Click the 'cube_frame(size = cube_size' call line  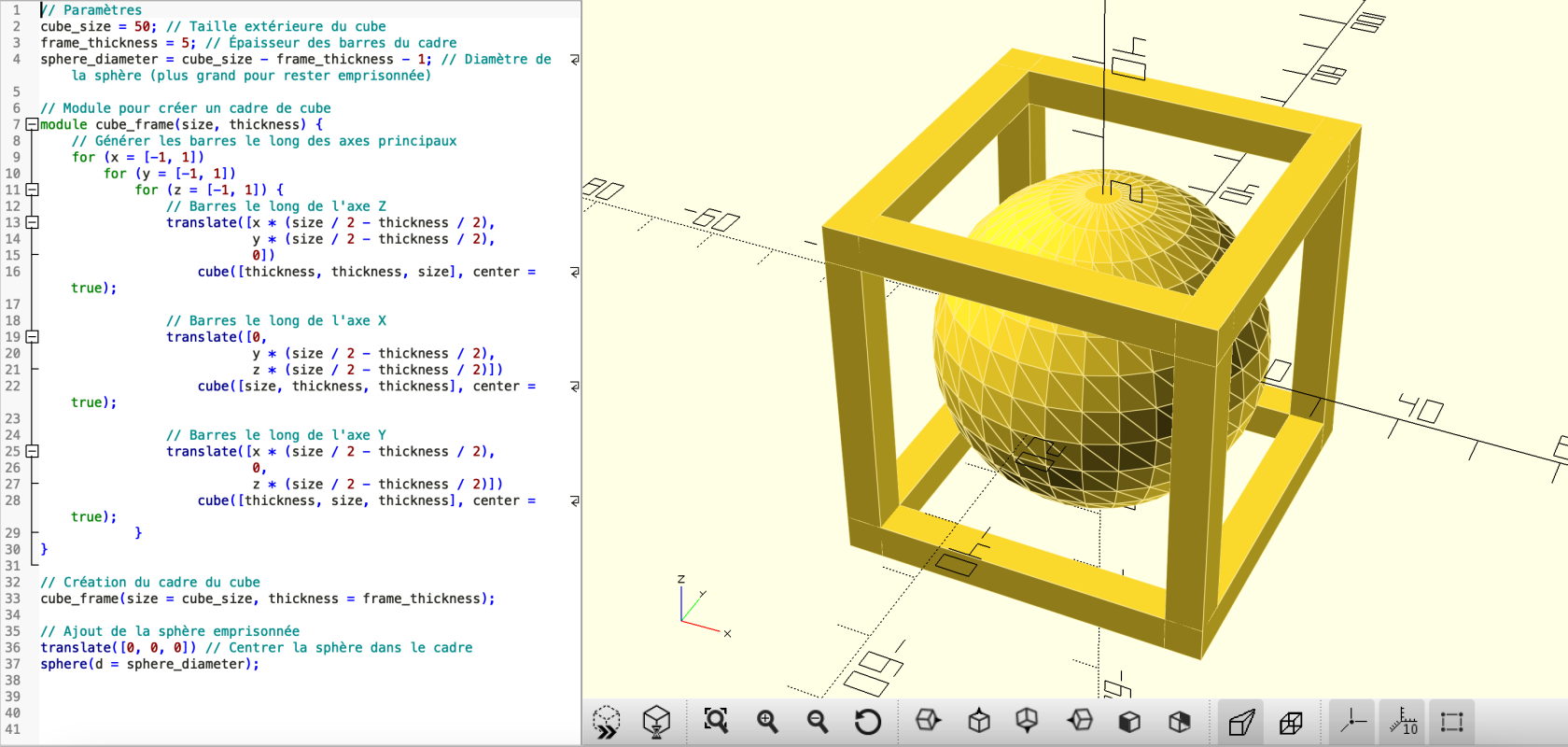click(x=268, y=599)
